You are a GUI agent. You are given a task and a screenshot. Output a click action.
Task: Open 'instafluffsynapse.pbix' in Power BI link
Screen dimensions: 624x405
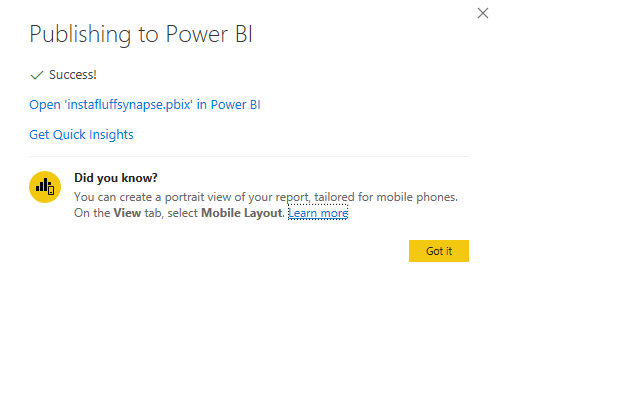(145, 105)
